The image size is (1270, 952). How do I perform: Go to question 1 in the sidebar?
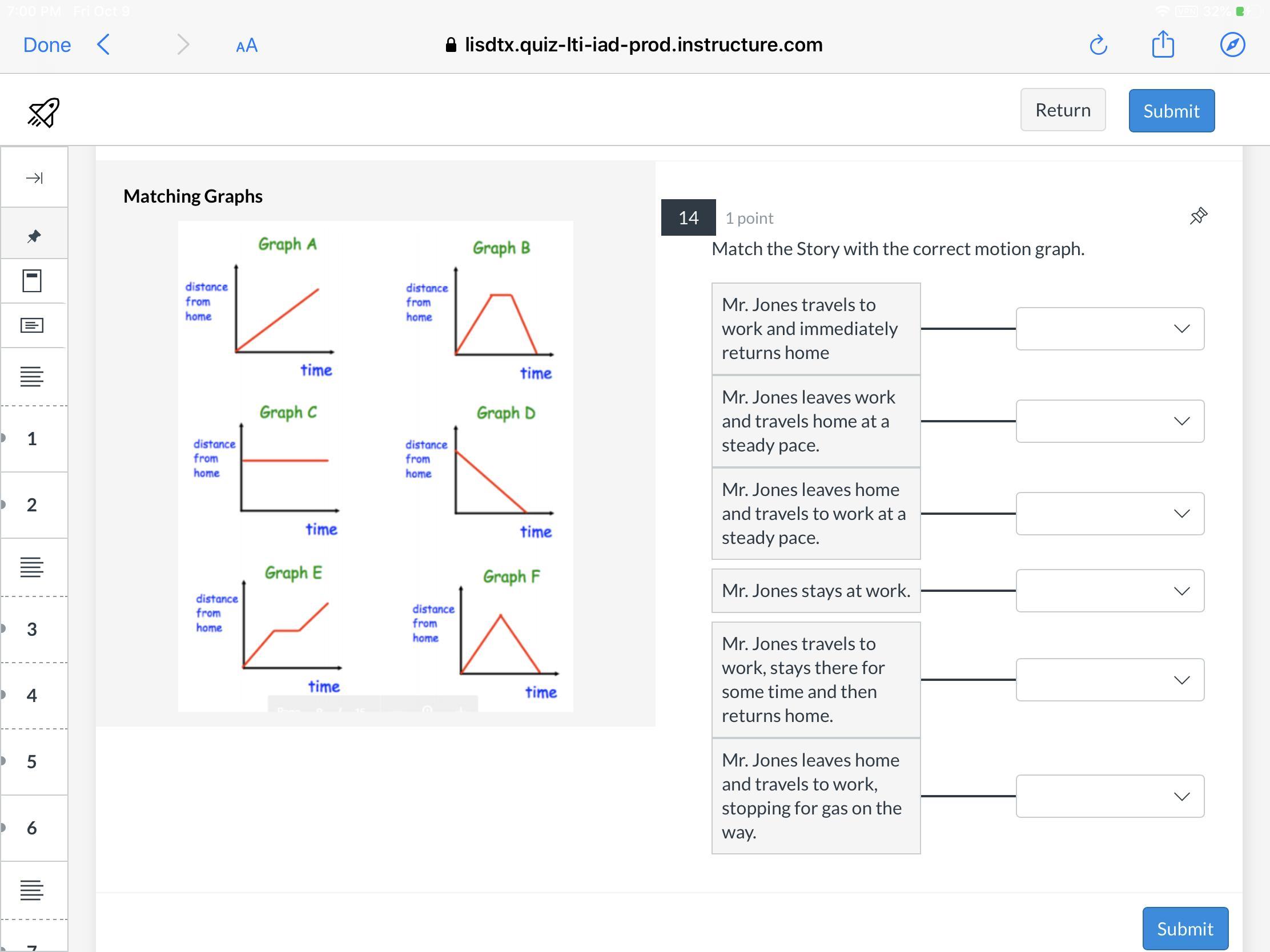[x=32, y=439]
